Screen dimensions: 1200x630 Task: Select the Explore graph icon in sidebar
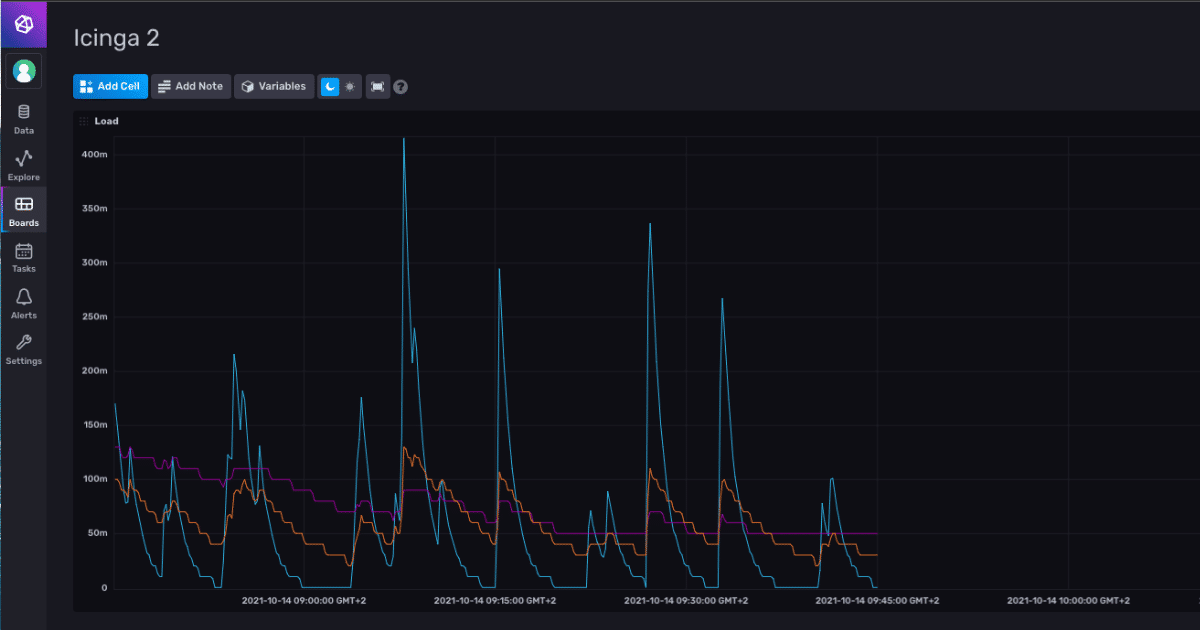22,163
